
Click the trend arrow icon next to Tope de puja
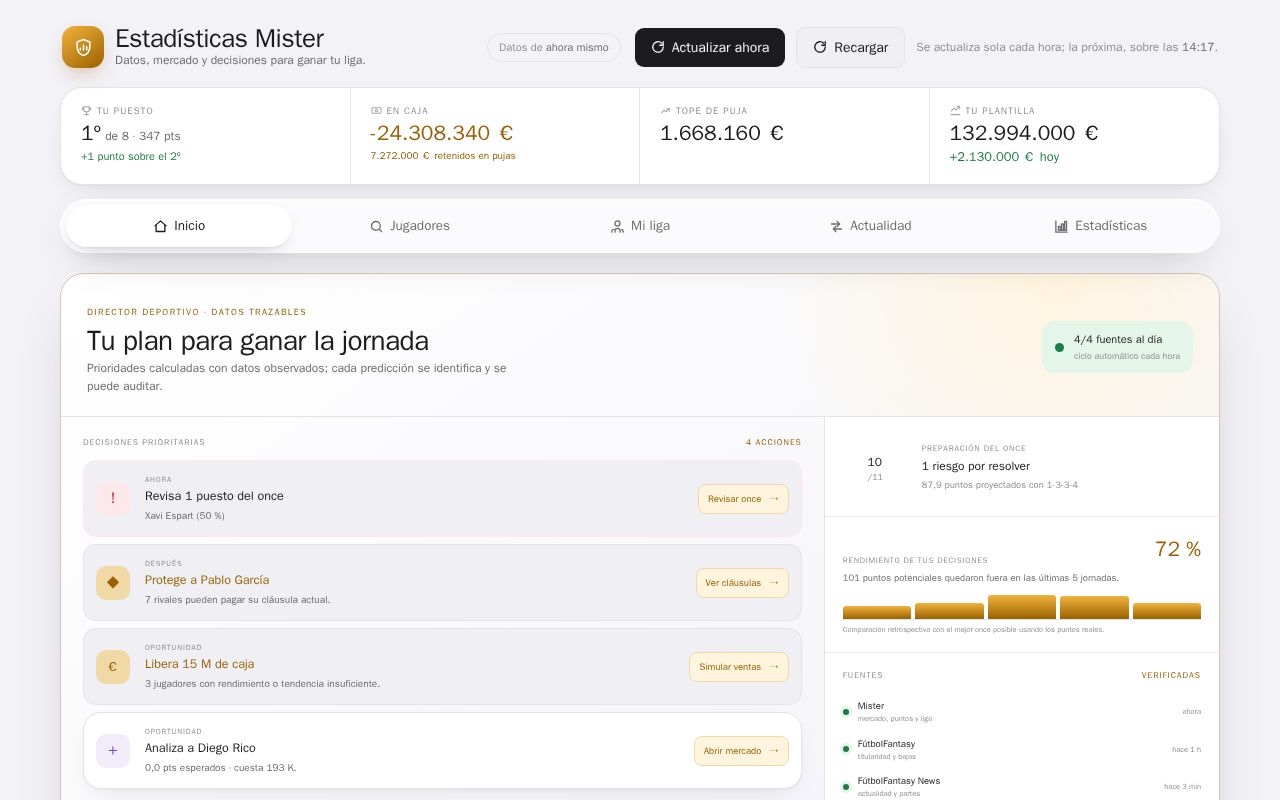point(665,111)
